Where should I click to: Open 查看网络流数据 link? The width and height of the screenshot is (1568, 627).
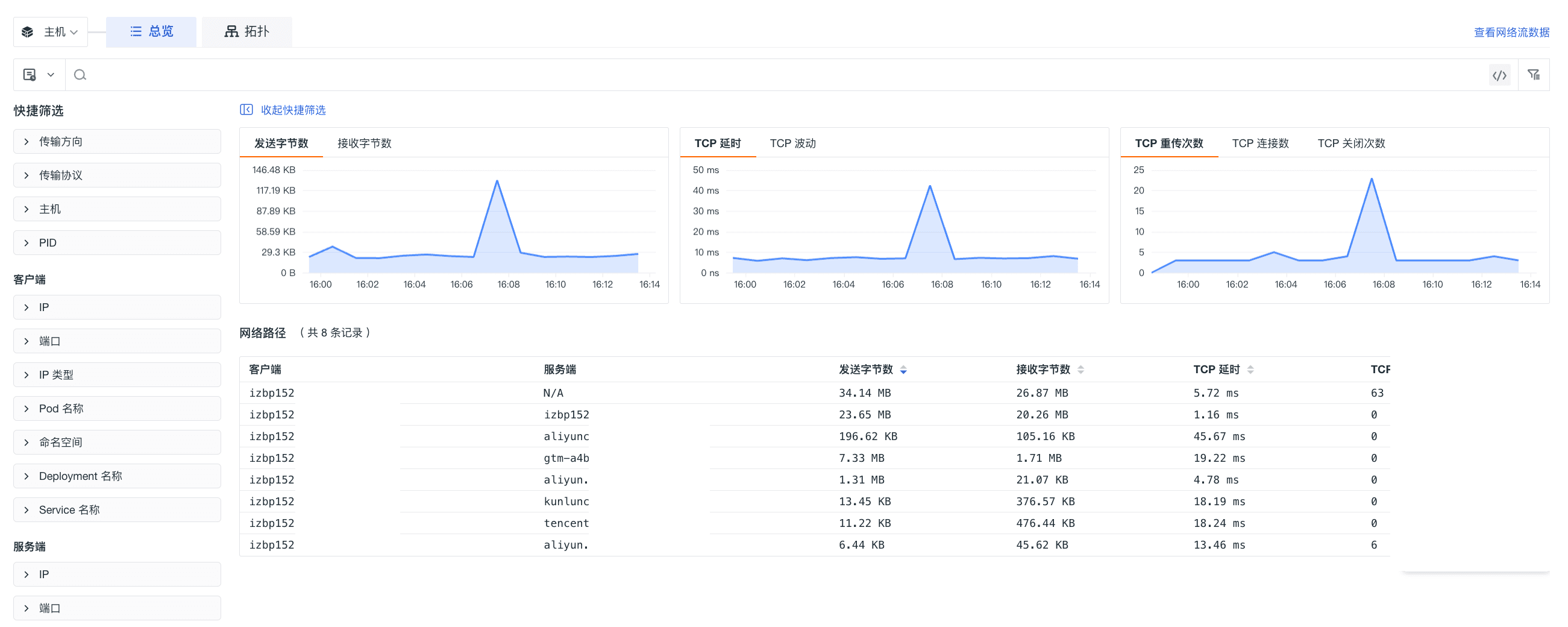click(x=1511, y=33)
